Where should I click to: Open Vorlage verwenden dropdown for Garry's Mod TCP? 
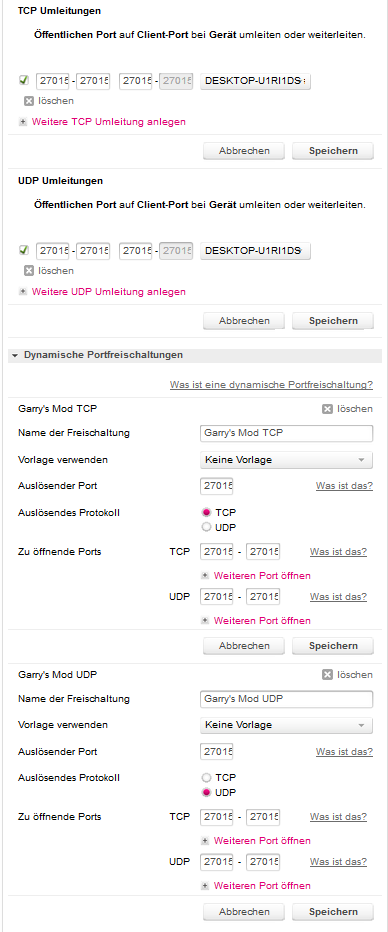286,460
